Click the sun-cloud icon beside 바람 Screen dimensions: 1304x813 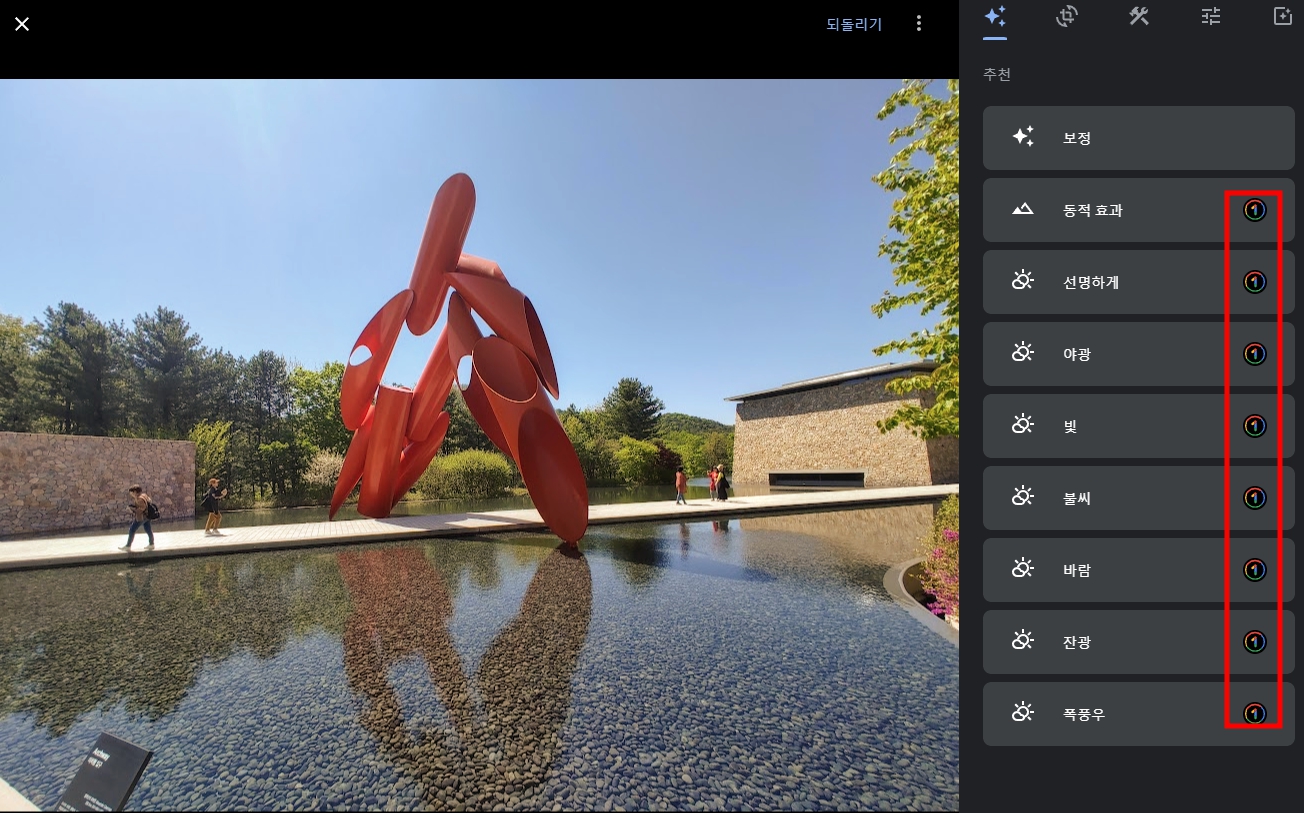(1022, 569)
